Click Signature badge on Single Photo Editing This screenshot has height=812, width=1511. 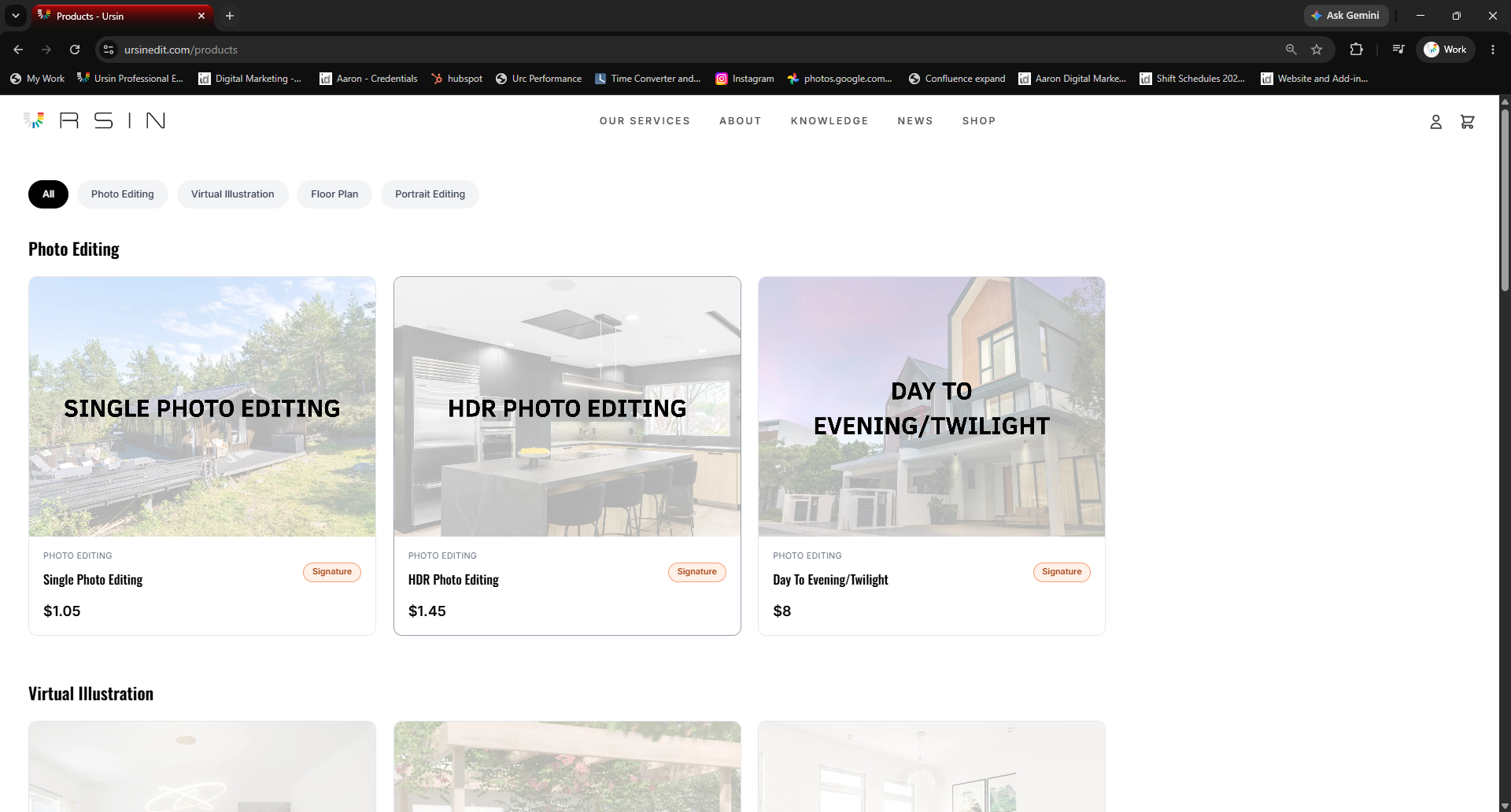point(332,572)
